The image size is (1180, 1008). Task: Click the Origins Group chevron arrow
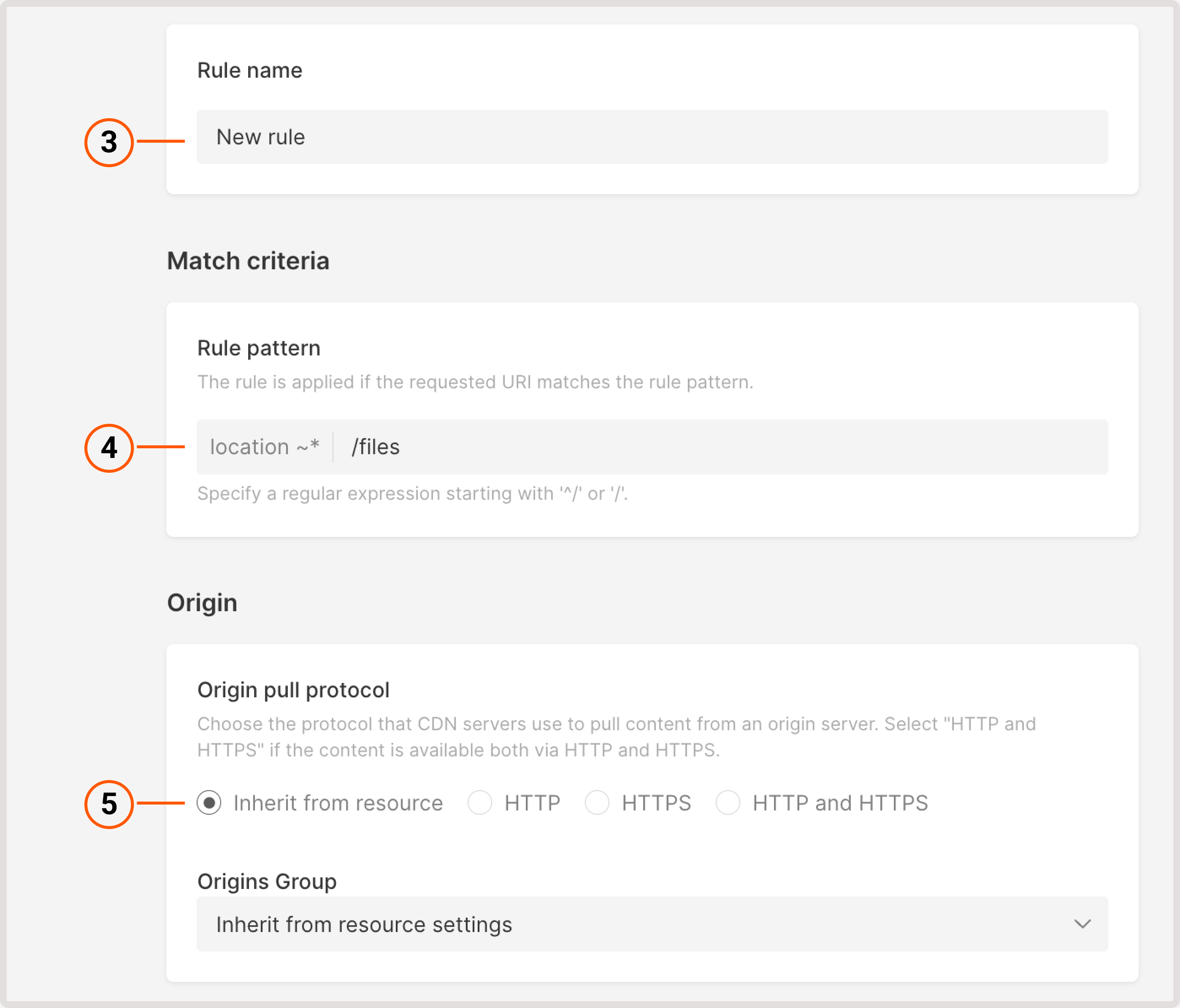tap(1082, 924)
